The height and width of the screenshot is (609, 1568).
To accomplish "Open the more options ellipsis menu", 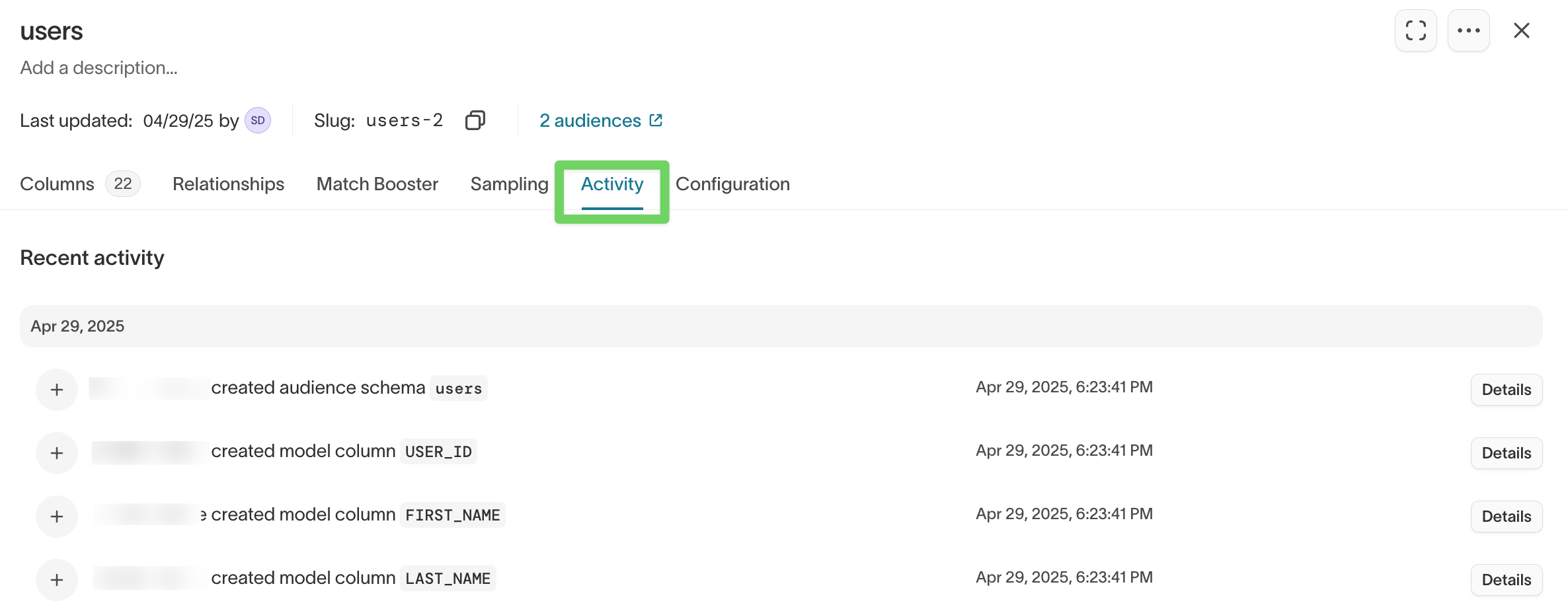I will click(x=1469, y=30).
